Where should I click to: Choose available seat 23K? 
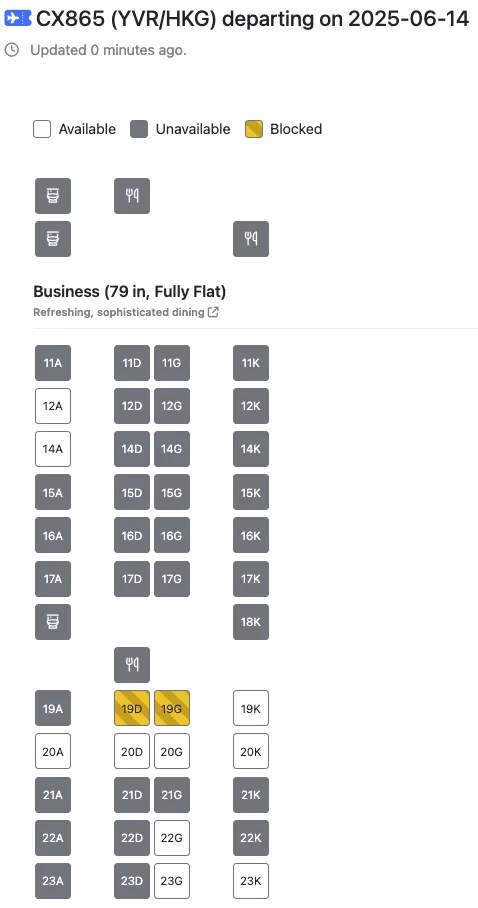251,881
